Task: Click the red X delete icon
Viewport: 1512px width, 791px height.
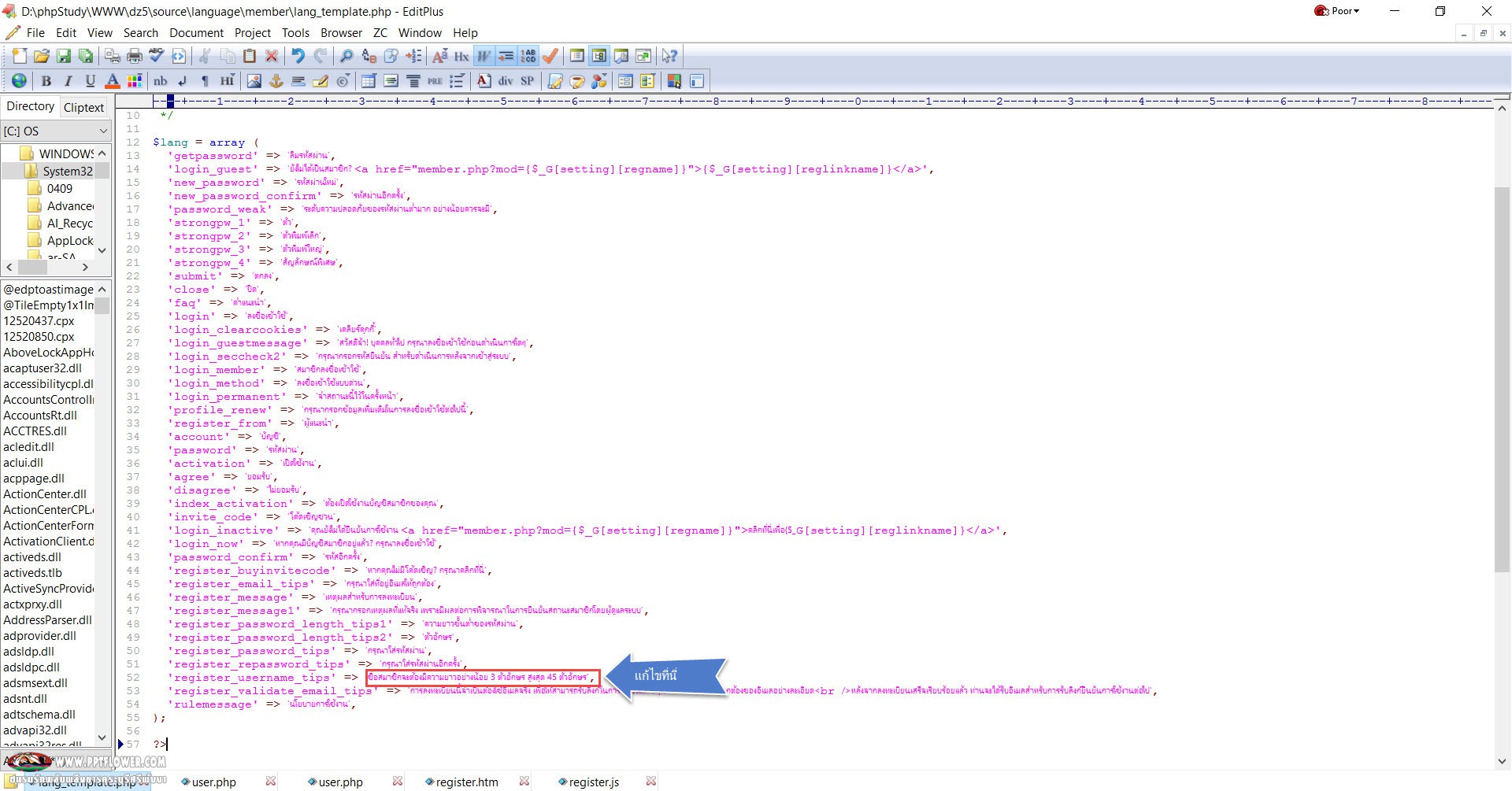Action: pyautogui.click(x=272, y=56)
